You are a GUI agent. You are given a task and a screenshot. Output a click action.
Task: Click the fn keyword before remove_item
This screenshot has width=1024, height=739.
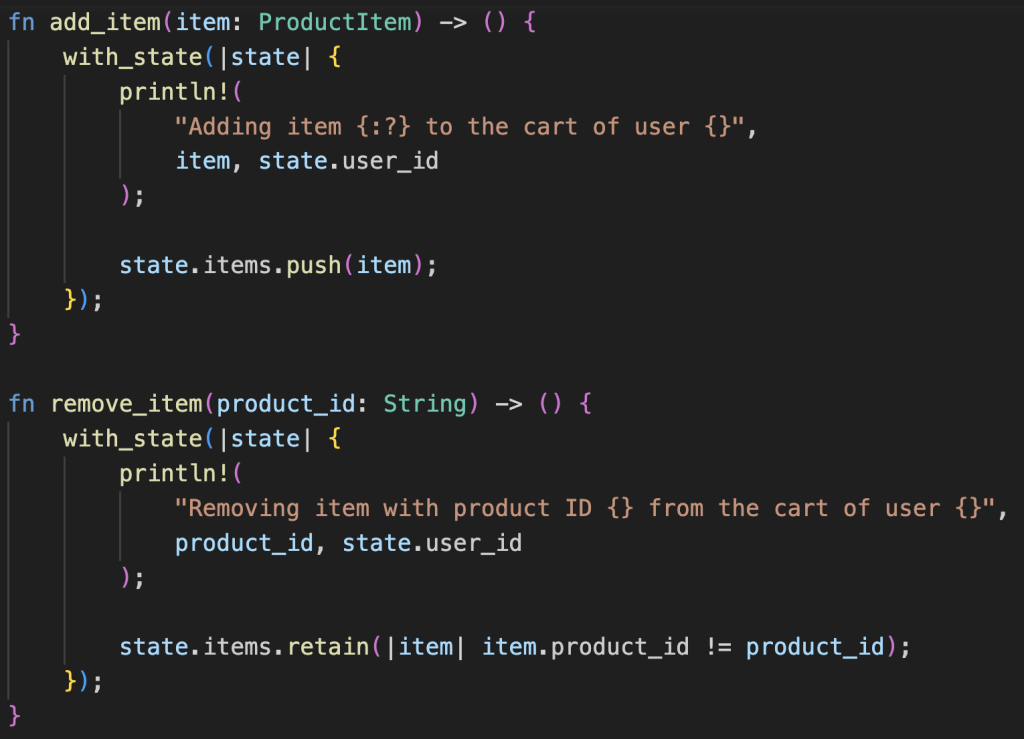(x=21, y=403)
